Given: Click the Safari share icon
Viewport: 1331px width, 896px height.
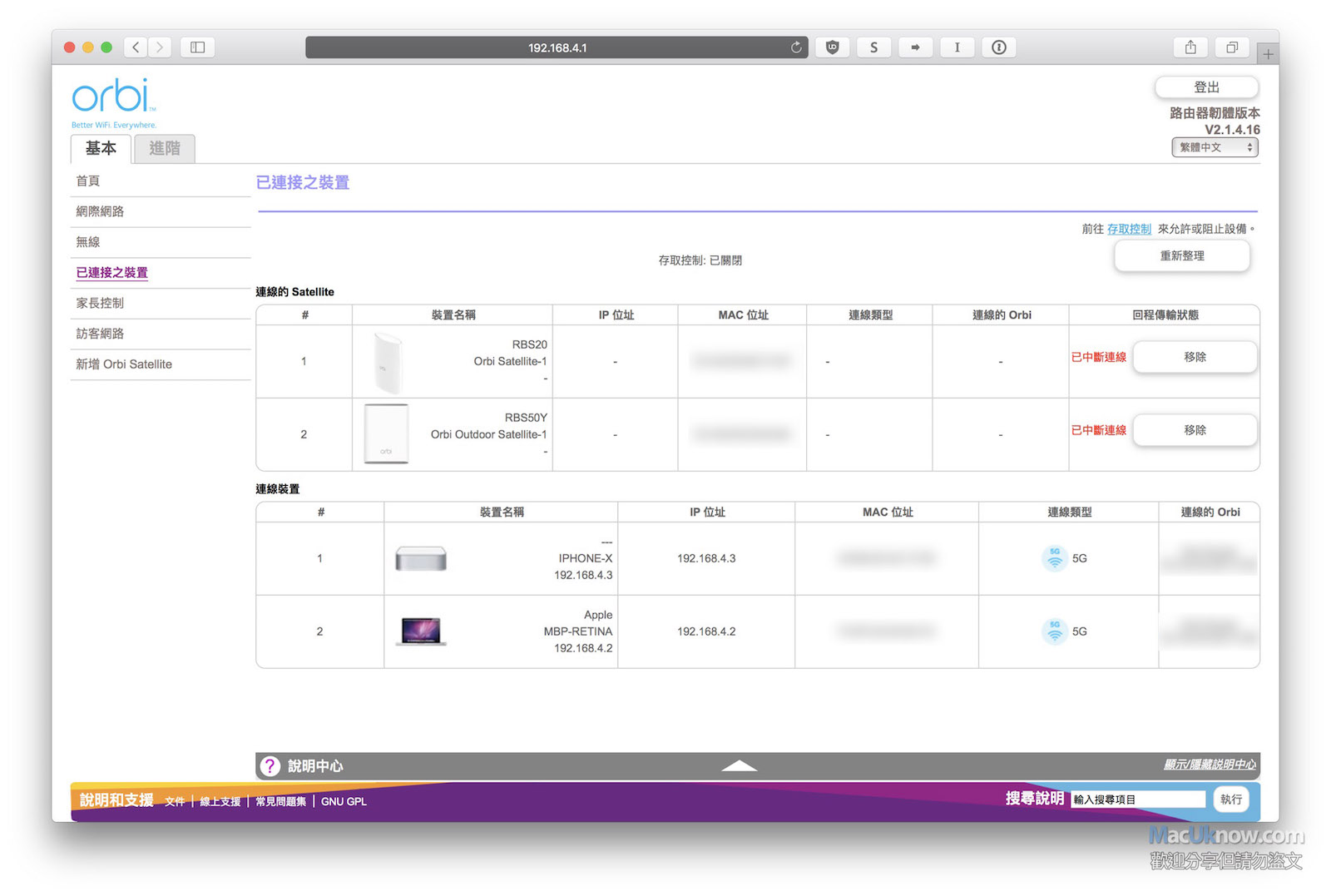Looking at the screenshot, I should (1190, 47).
